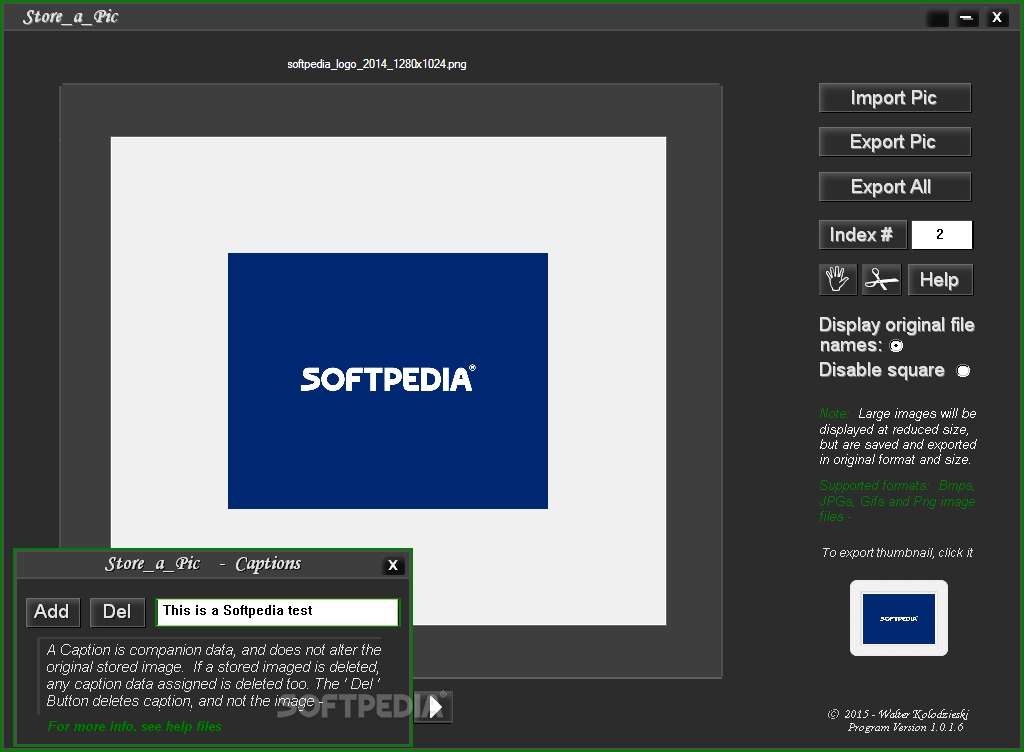Close the main Store_a_Pic window
The width and height of the screenshot is (1024, 752).
(997, 18)
